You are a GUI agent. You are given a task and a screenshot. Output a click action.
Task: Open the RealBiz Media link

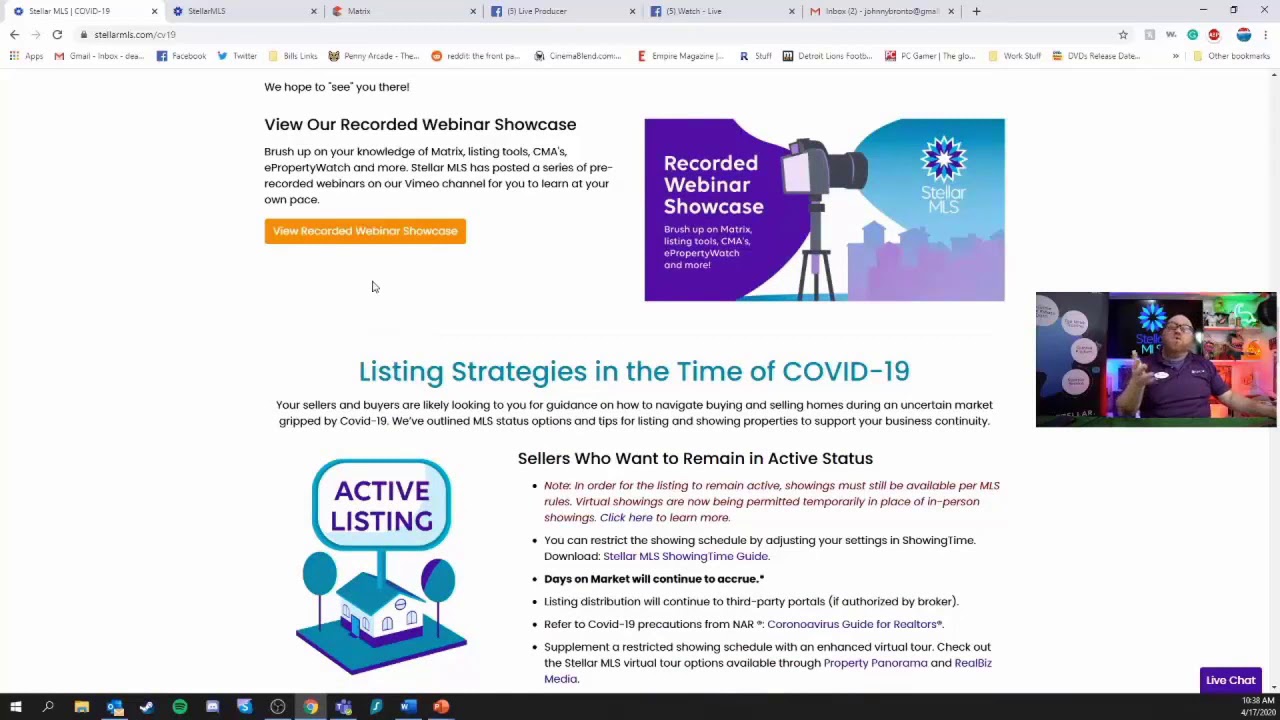click(x=767, y=671)
